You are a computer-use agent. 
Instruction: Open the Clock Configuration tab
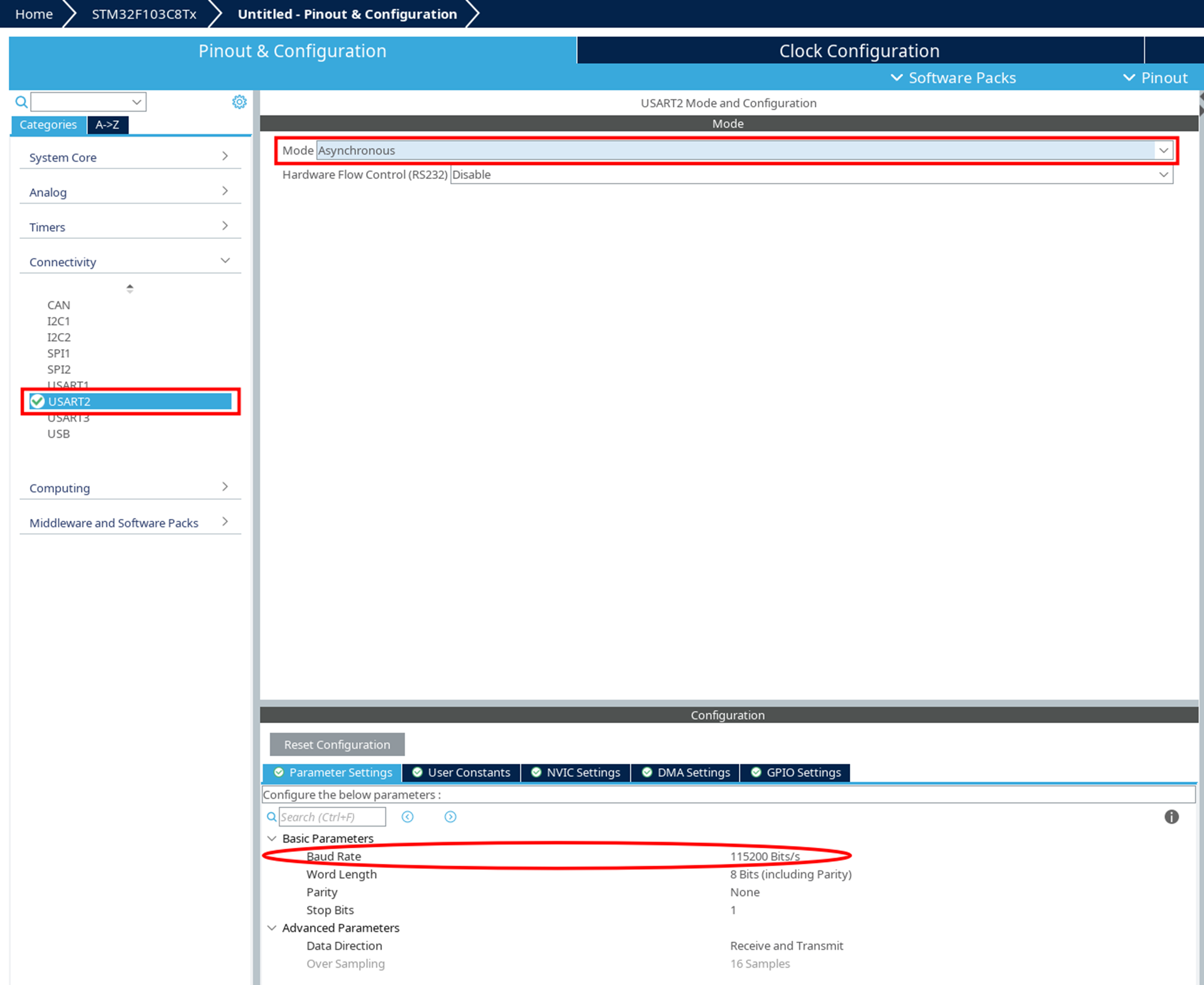[x=859, y=51]
